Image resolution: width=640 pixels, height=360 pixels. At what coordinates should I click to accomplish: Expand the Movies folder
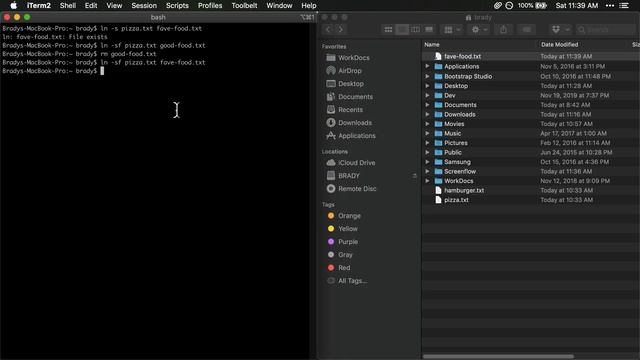pos(427,124)
